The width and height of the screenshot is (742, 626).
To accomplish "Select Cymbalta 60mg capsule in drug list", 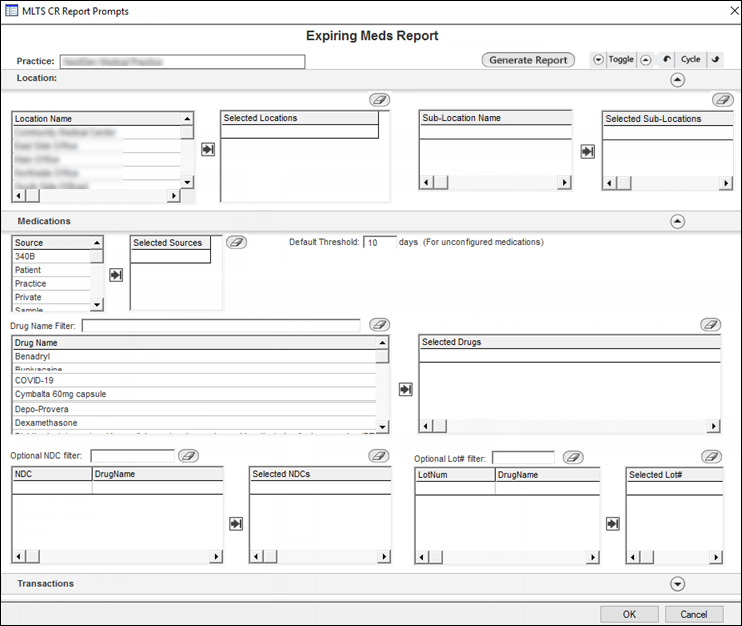I will pos(194,394).
